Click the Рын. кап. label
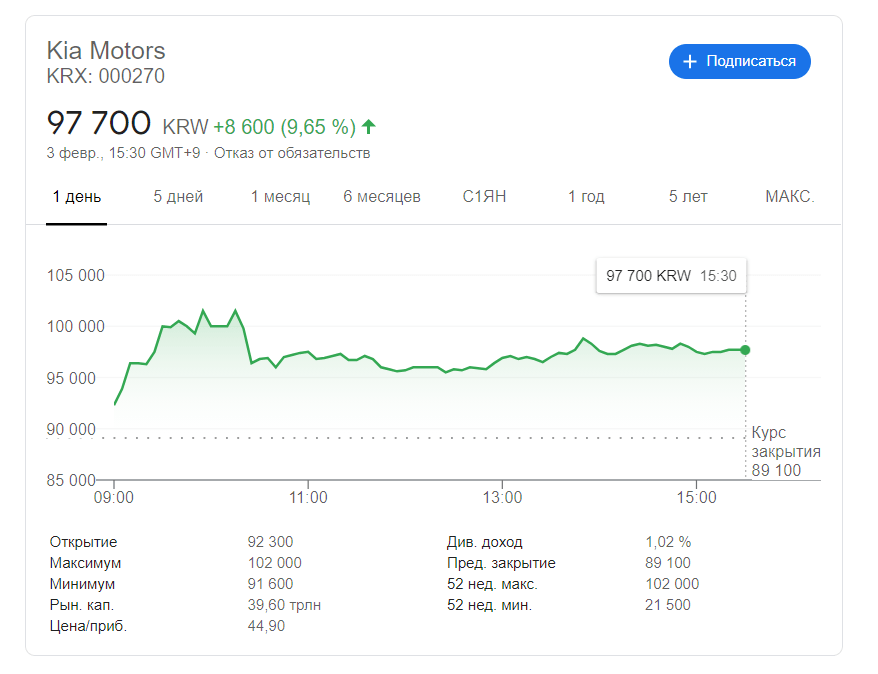 tap(82, 605)
